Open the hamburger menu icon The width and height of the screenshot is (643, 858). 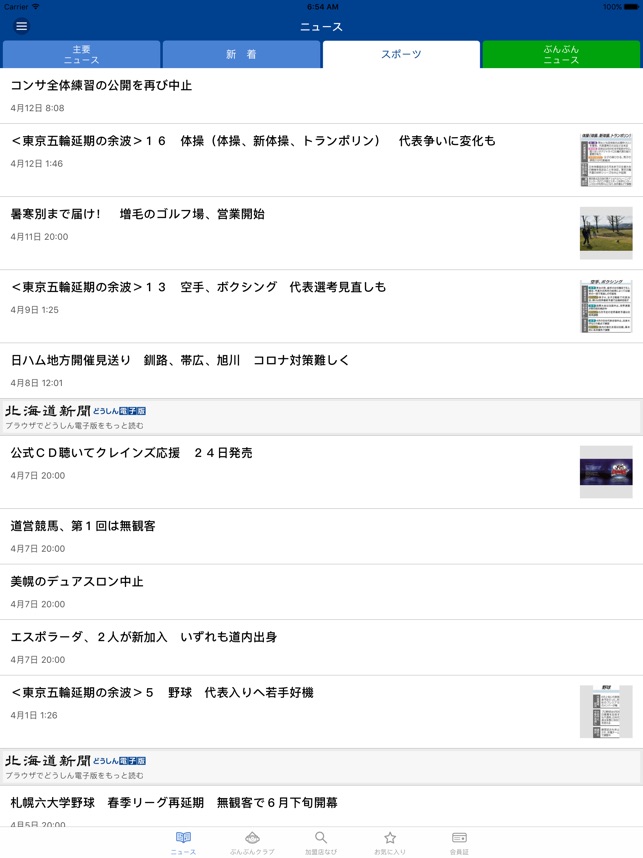coord(21,26)
